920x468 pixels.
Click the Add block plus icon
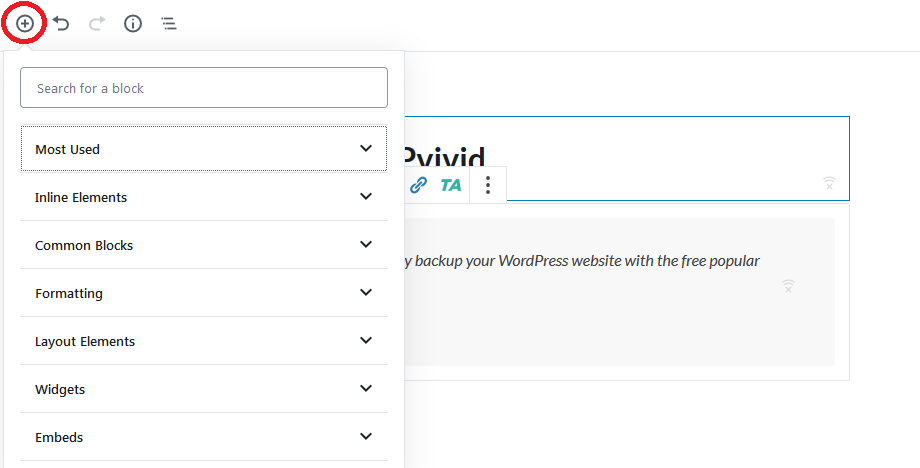[x=25, y=23]
